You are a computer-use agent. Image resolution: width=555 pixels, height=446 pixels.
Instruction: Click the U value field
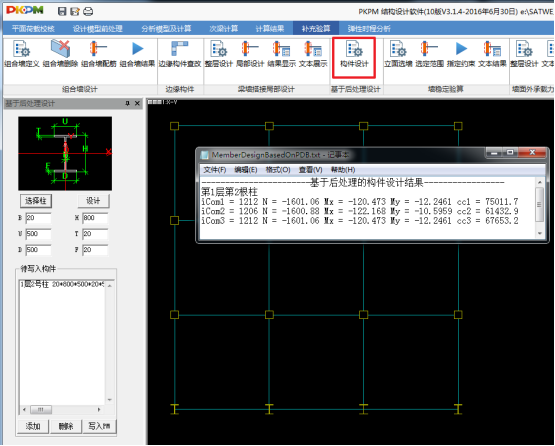(x=38, y=234)
